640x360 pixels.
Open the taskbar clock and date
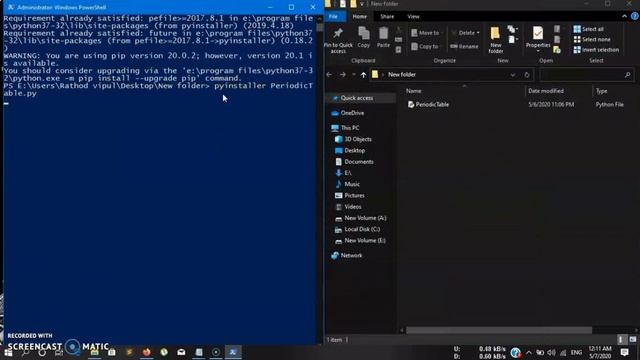click(x=600, y=352)
